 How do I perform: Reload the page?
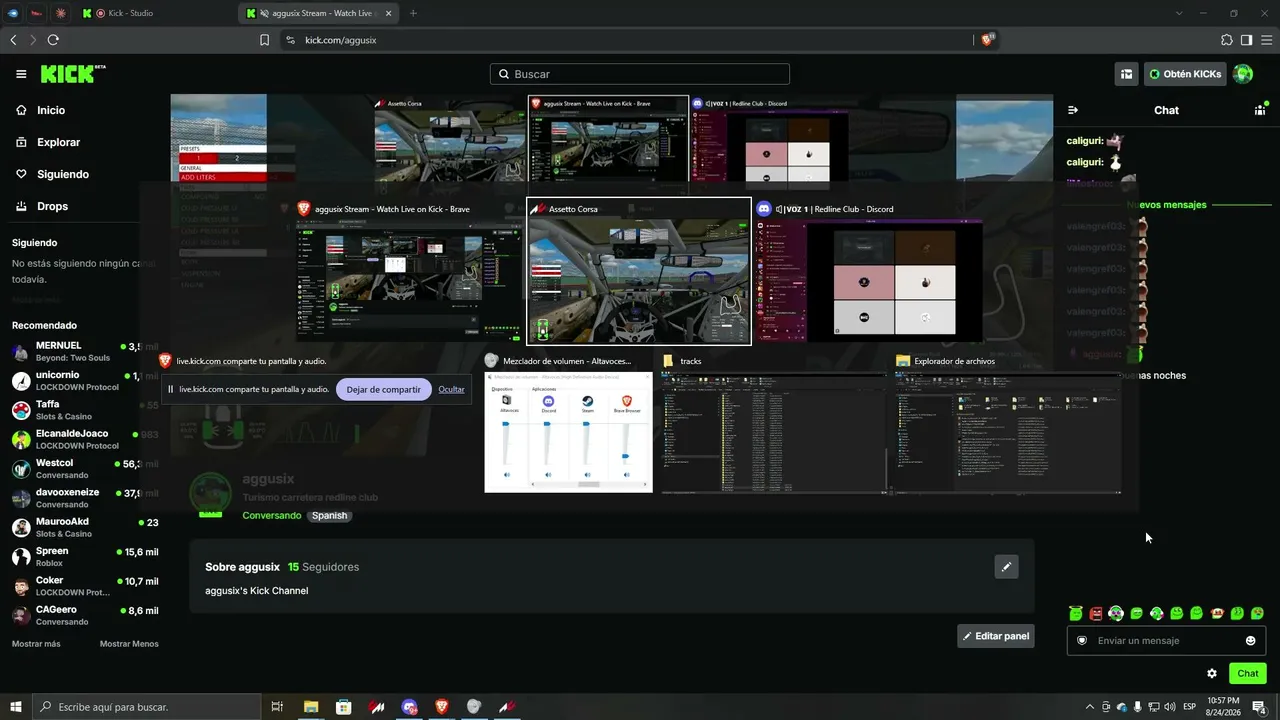[x=53, y=40]
